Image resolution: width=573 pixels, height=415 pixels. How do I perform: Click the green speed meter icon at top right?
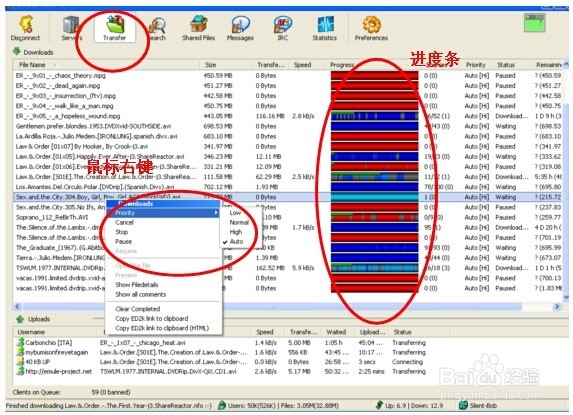(x=535, y=23)
